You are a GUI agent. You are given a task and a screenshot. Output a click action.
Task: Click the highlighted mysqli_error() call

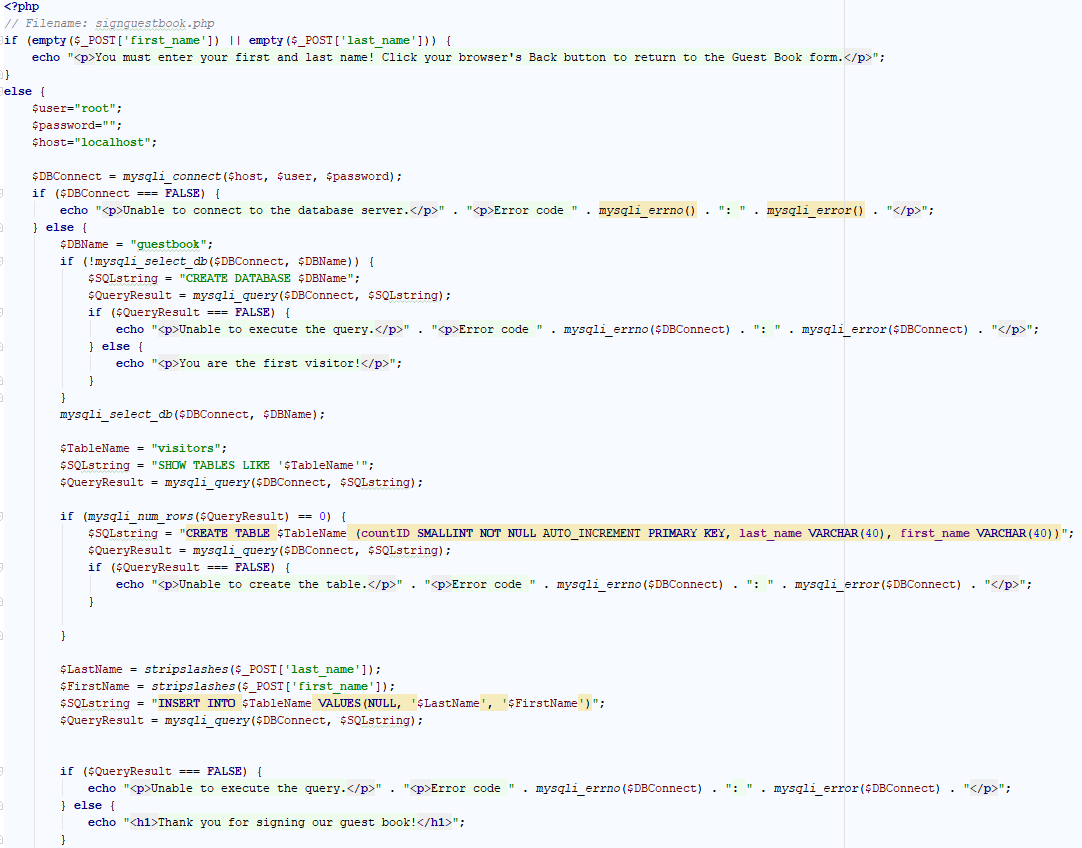[815, 210]
